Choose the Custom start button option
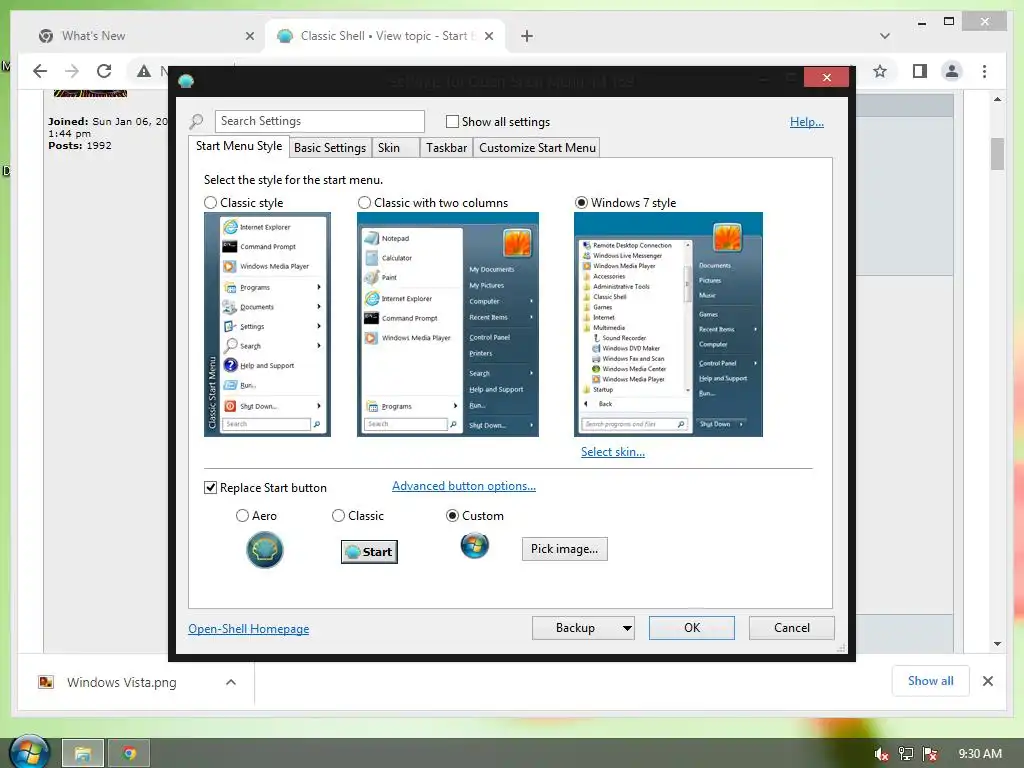This screenshot has width=1024, height=768. pyautogui.click(x=452, y=516)
